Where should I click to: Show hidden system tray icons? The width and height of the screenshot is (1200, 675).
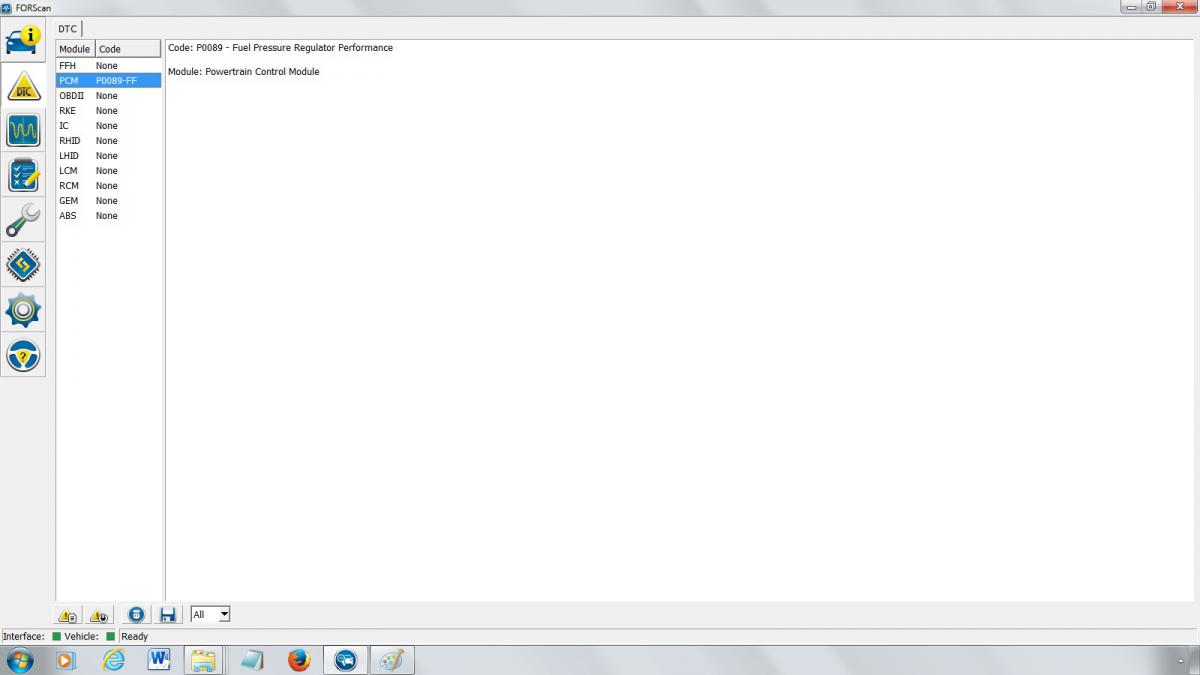point(1183,661)
